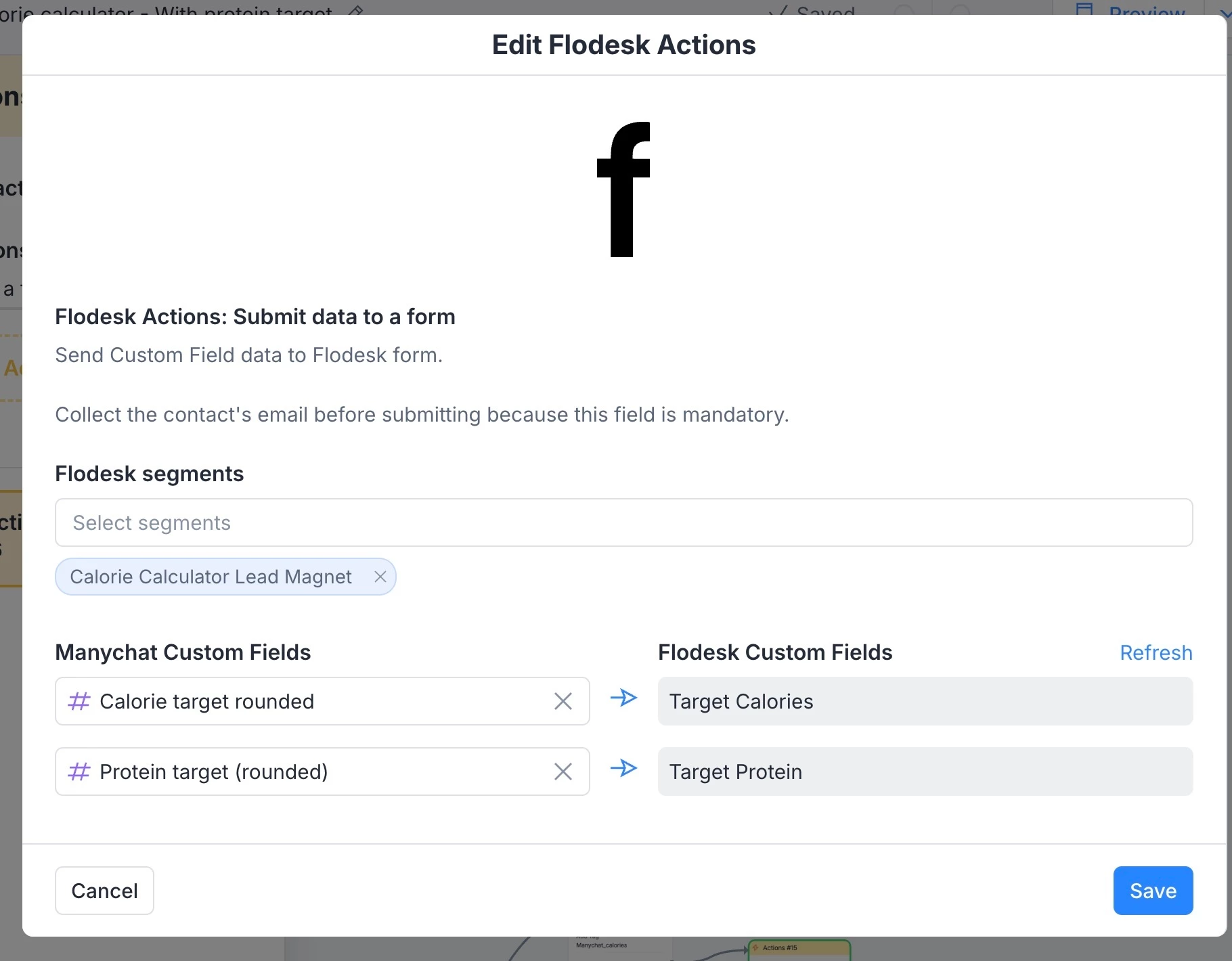Open the Calorie target rounded field selector
The width and height of the screenshot is (1232, 961).
[x=305, y=701]
